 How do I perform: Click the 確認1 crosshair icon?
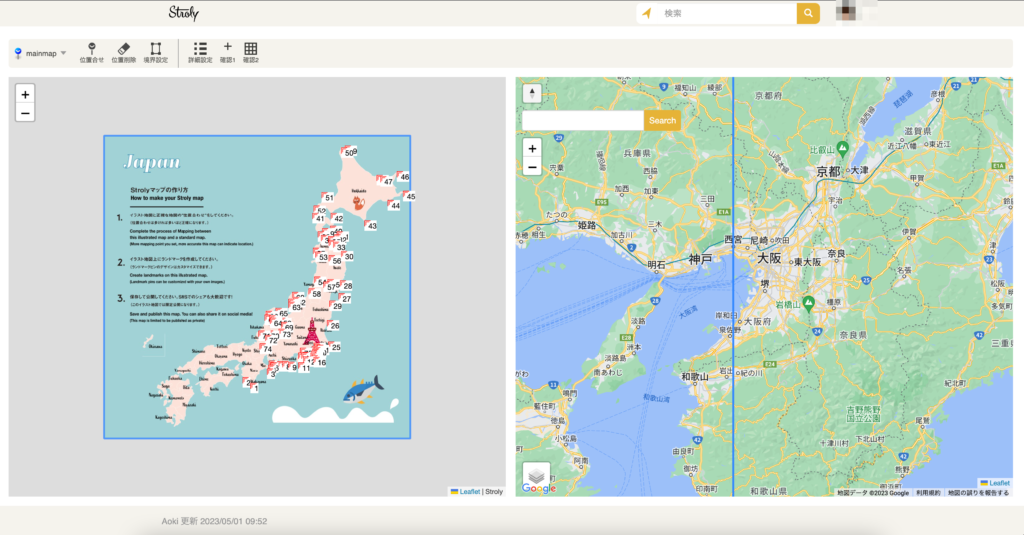227,52
